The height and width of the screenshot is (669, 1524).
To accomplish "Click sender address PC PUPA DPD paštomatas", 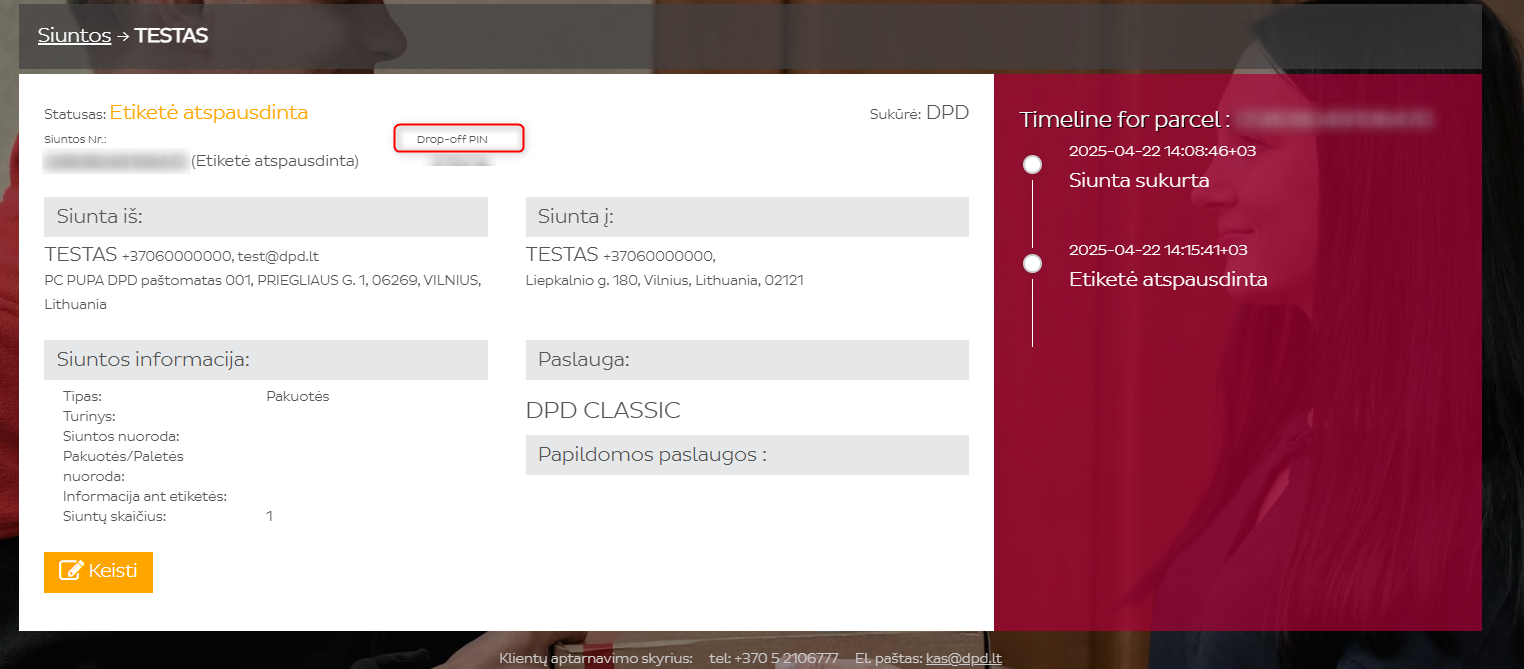I will pyautogui.click(x=263, y=293).
